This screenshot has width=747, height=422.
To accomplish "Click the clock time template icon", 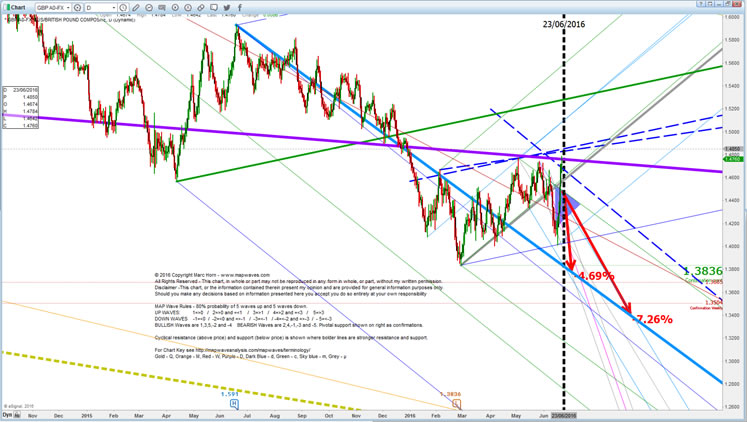I will click(x=123, y=8).
